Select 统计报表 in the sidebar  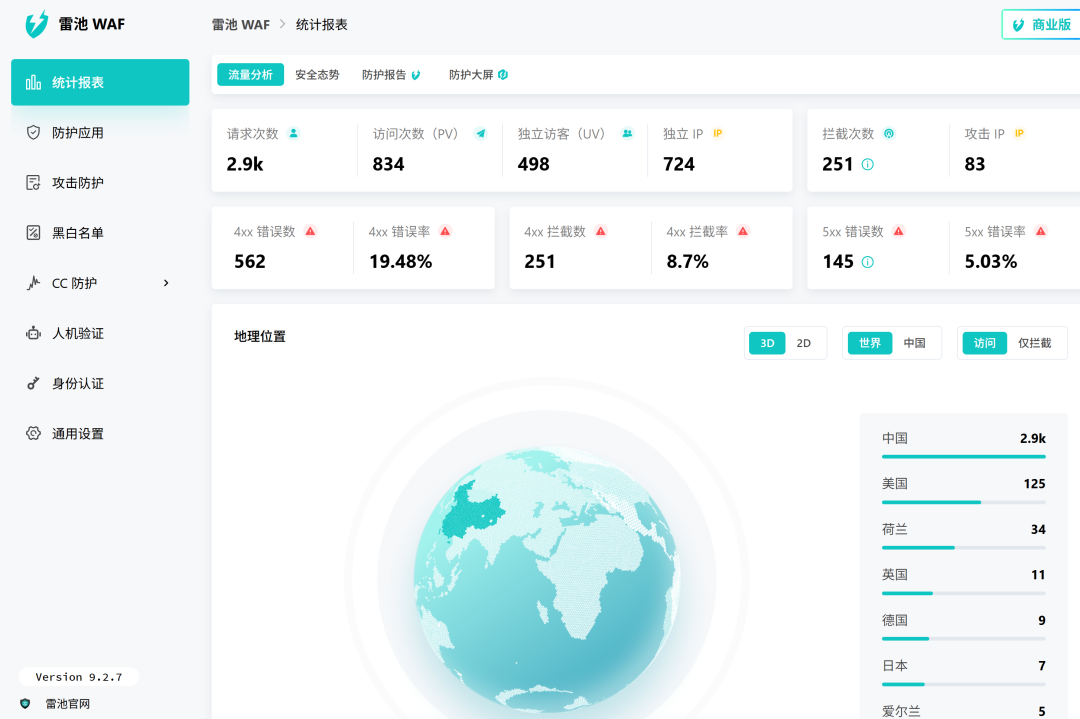tap(76, 83)
